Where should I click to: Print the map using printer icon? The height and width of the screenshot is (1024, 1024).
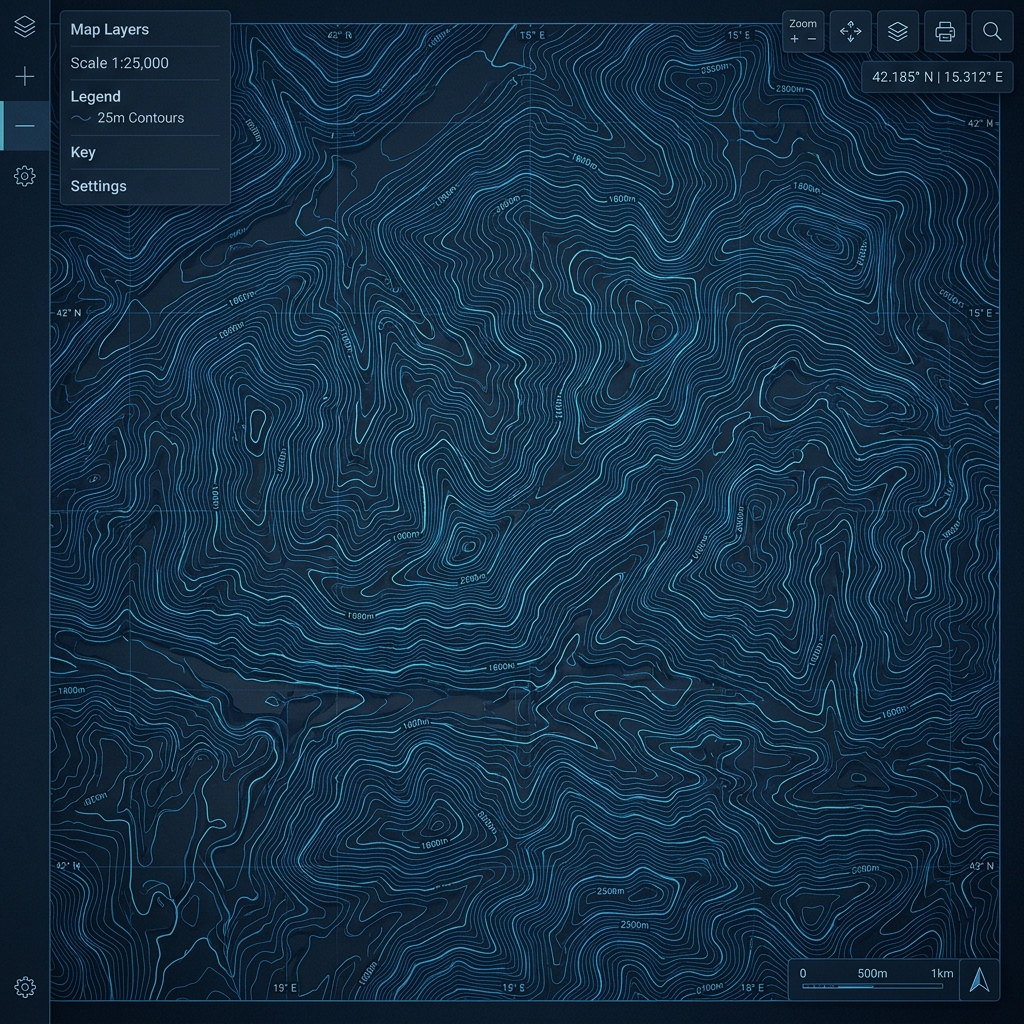pyautogui.click(x=945, y=31)
